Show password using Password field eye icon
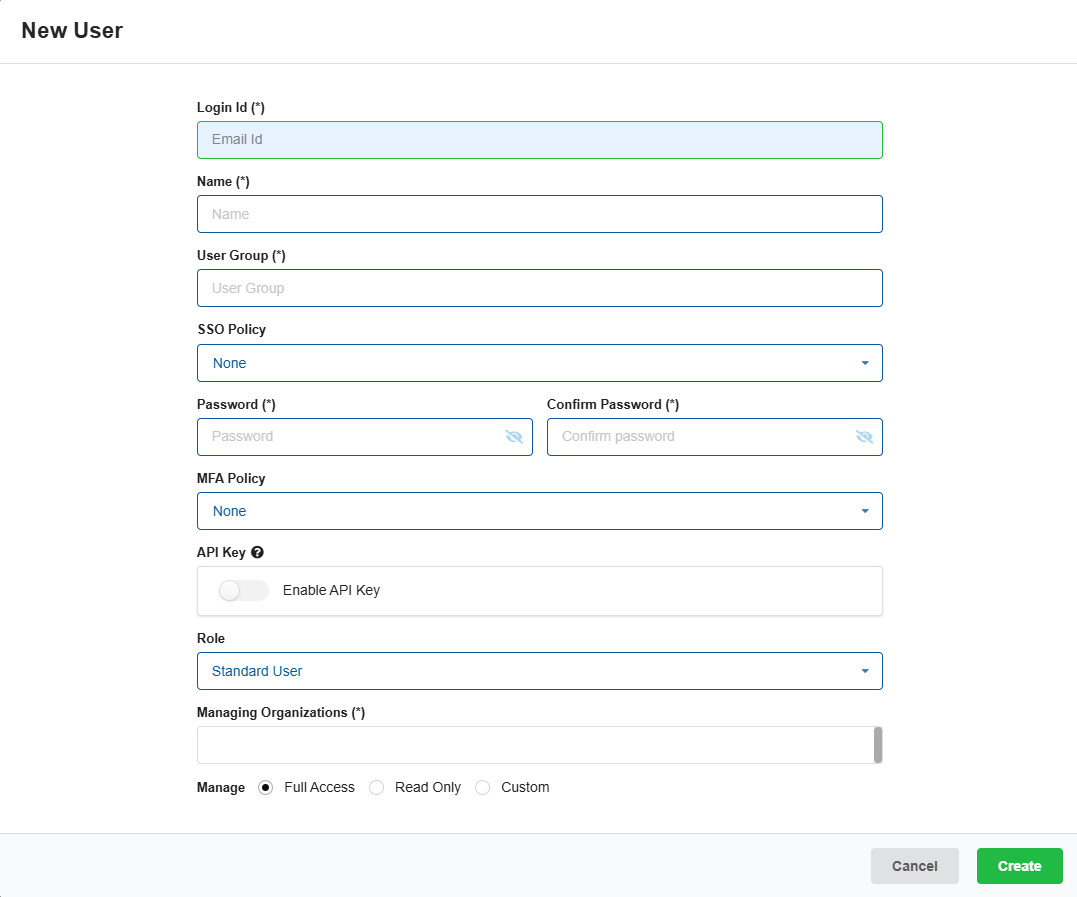This screenshot has width=1077, height=897. pyautogui.click(x=514, y=437)
